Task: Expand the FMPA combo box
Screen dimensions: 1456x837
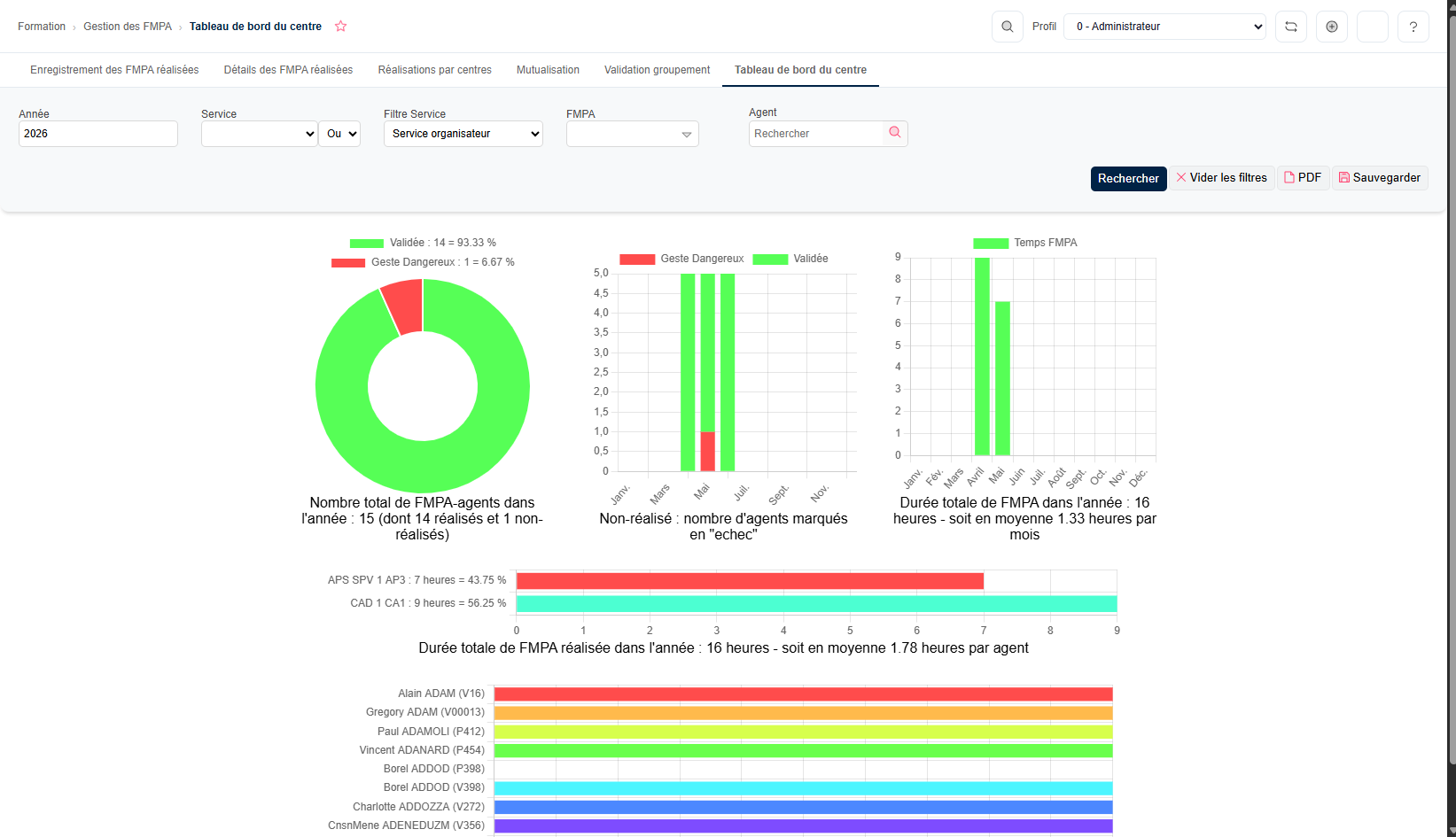Action: click(x=633, y=134)
